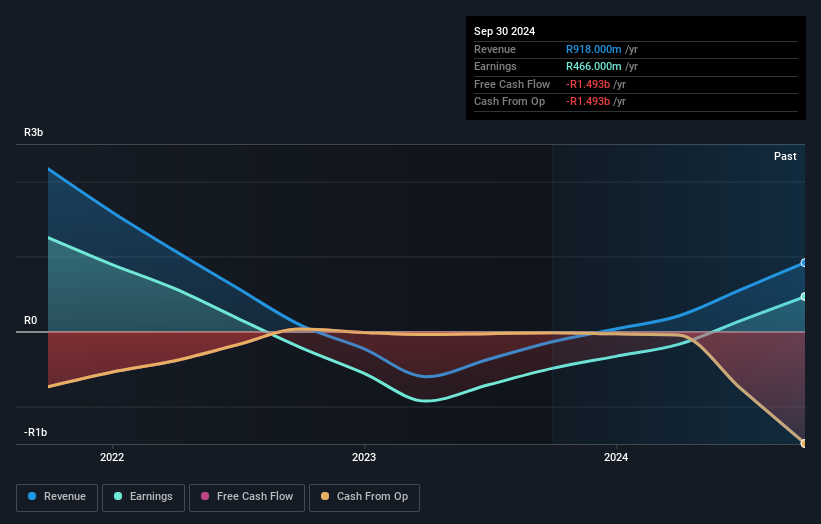821x524 pixels.
Task: Click the orange Cash From Op legend dot
Action: (325, 496)
